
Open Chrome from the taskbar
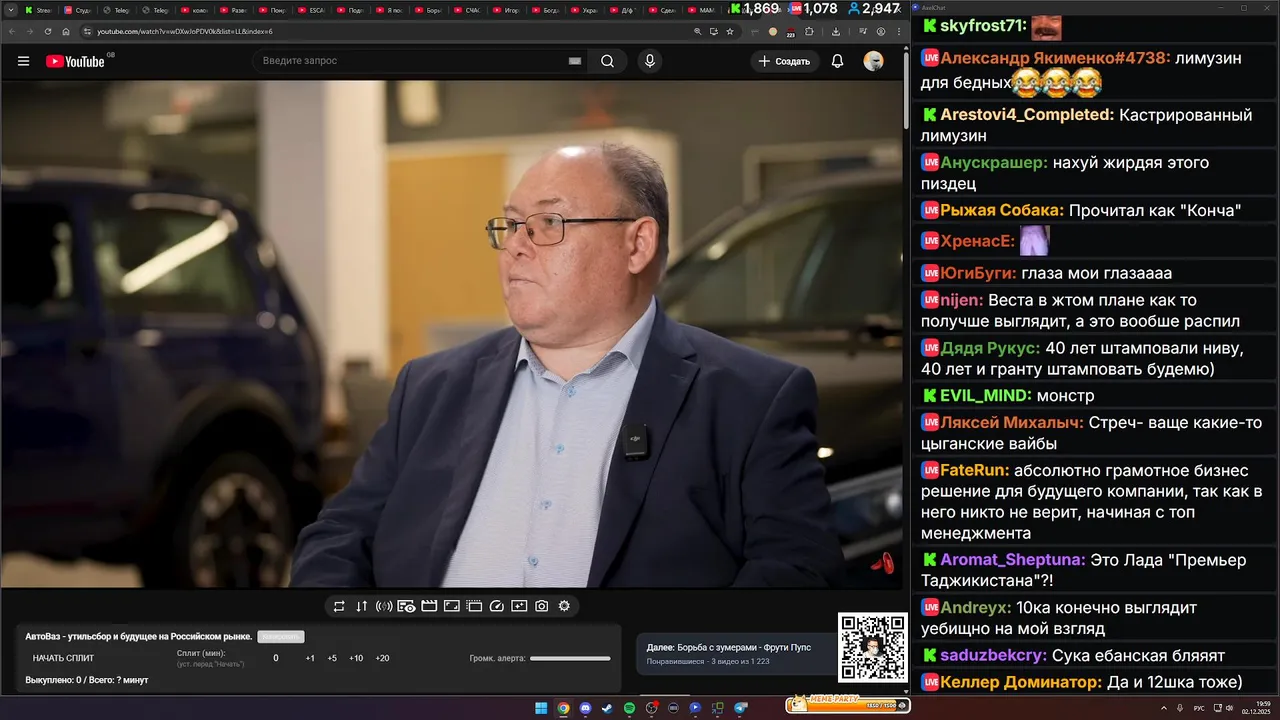[x=563, y=708]
